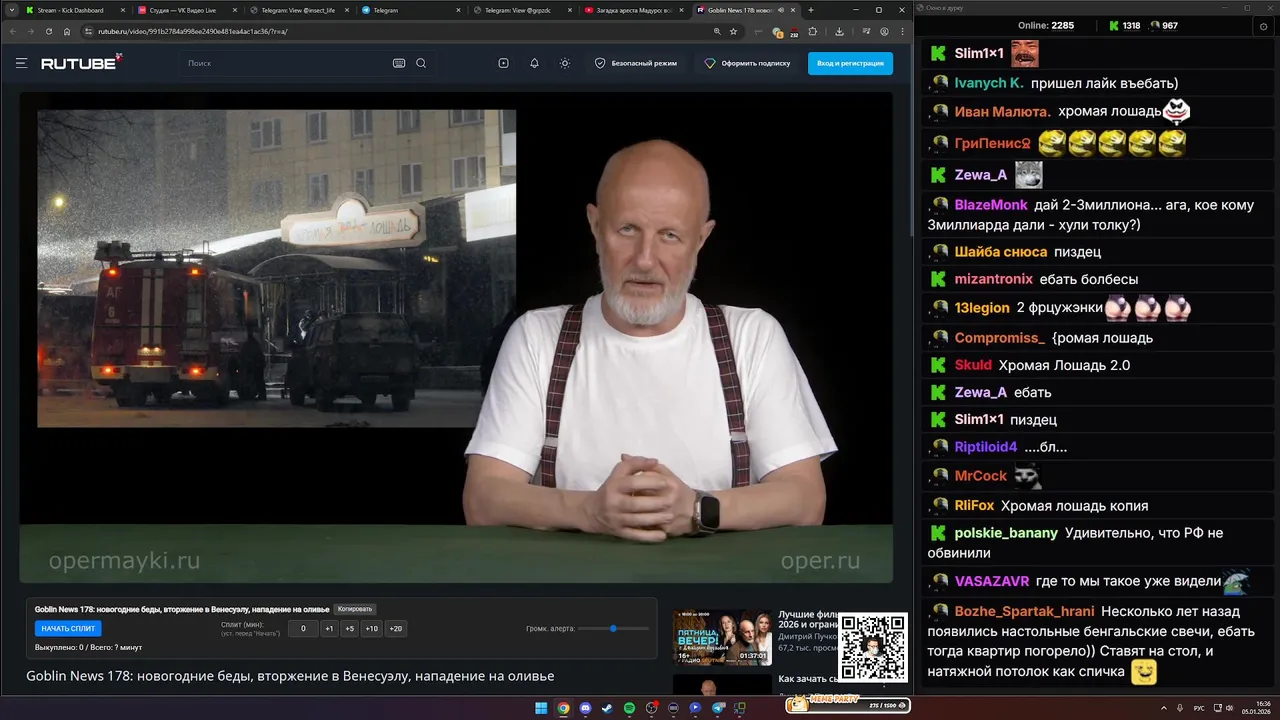
Task: Open the upload video plus icon
Action: click(503, 63)
